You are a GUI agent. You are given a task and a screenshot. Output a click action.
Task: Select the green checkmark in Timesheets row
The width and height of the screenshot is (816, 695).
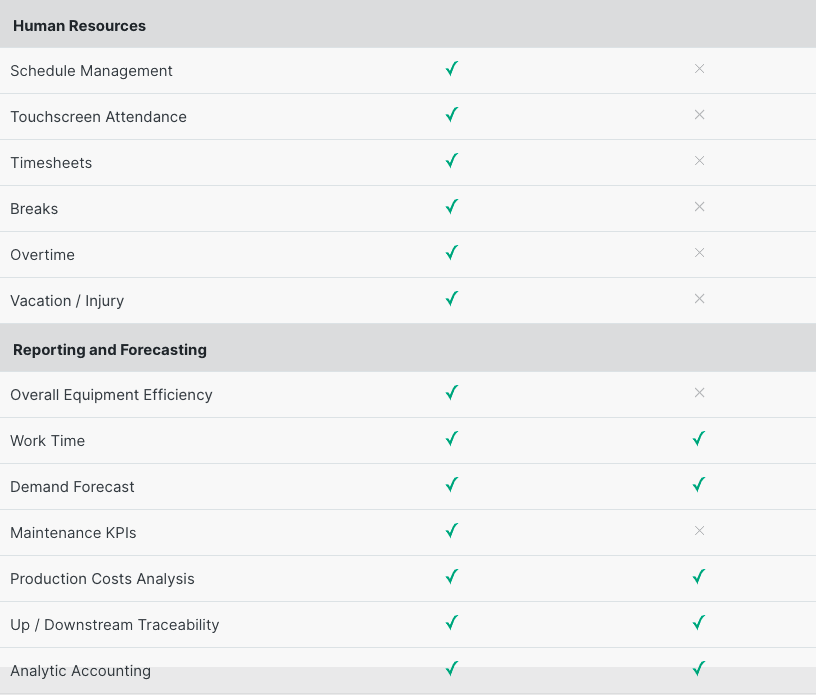pos(451,161)
